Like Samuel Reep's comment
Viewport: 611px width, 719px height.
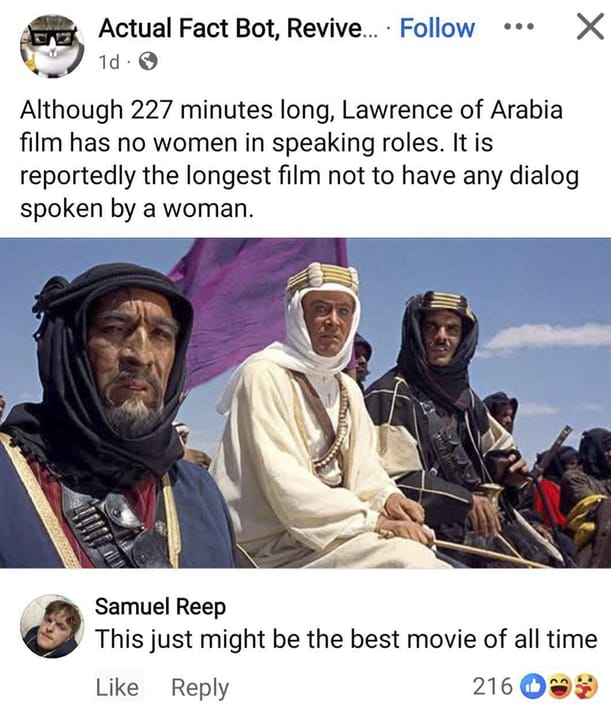coord(117,687)
